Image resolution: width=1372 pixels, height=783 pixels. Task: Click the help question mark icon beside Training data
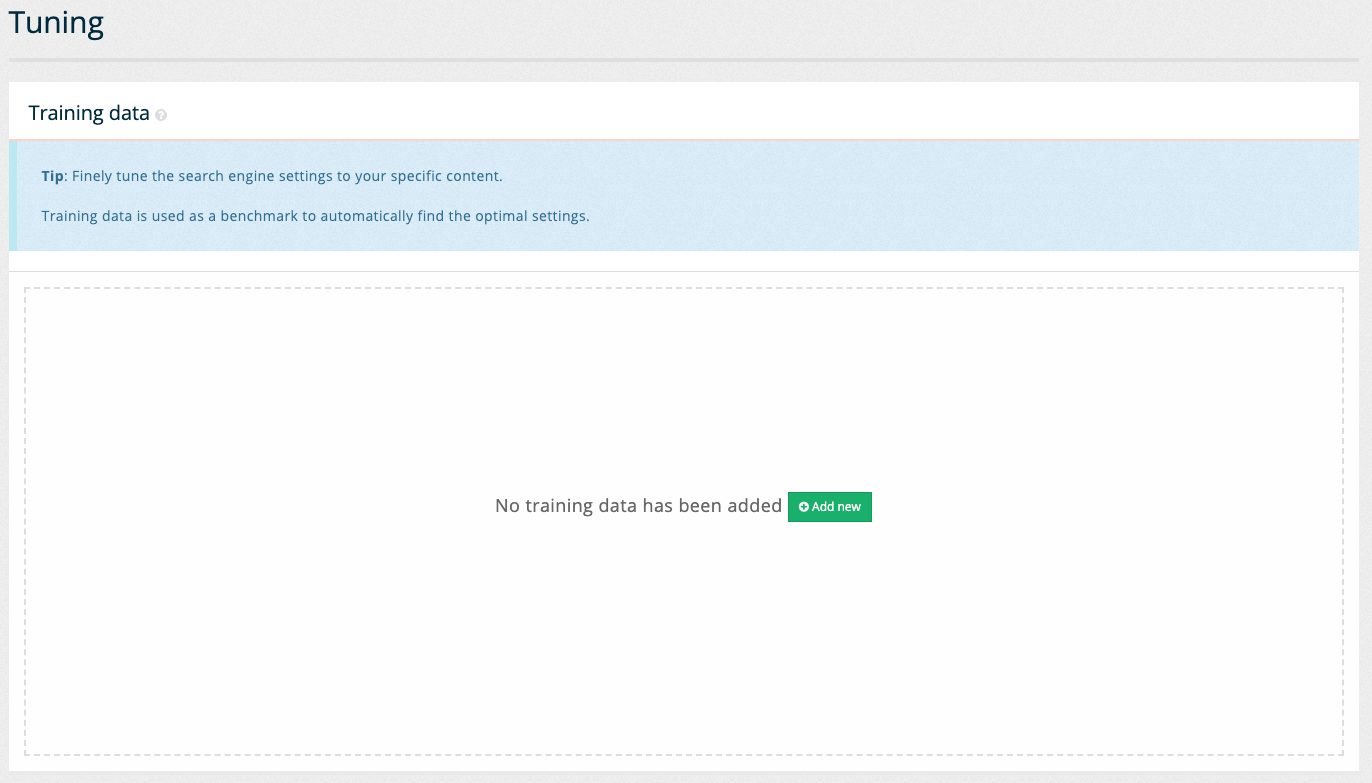161,115
